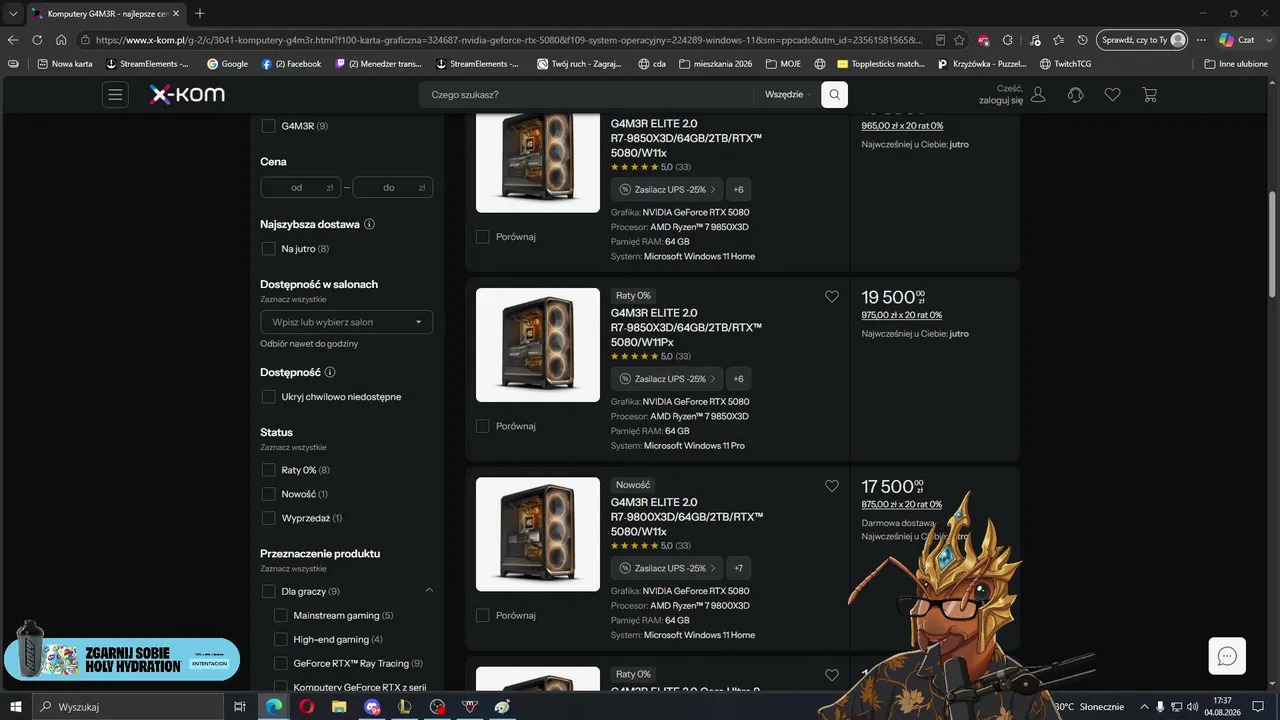Enable the Na jutro delivery filter
The height and width of the screenshot is (720, 1280).
click(268, 248)
